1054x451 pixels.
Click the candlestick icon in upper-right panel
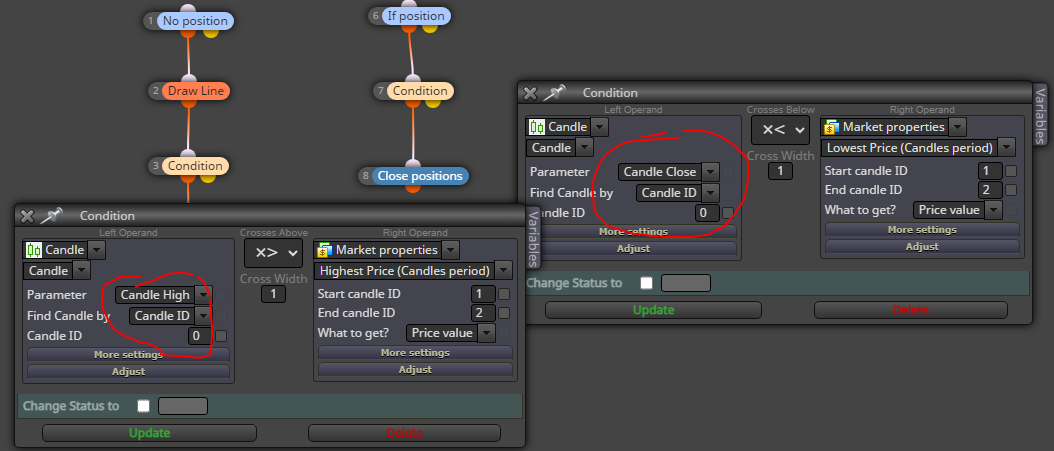coord(536,127)
